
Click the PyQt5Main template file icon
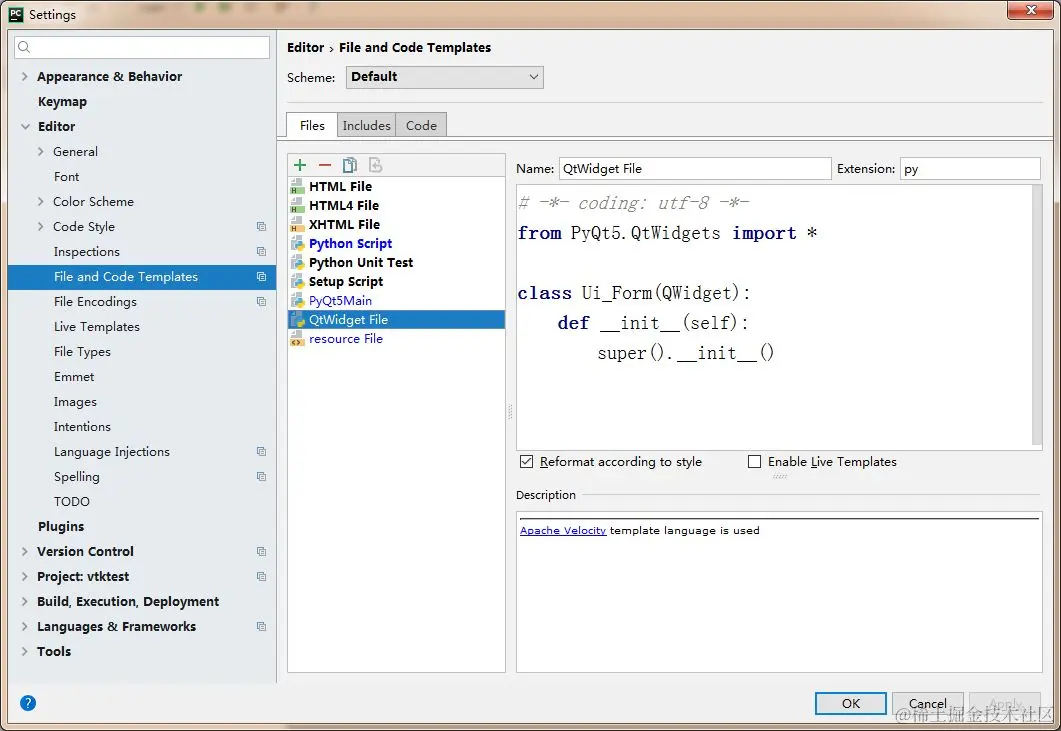(x=297, y=301)
